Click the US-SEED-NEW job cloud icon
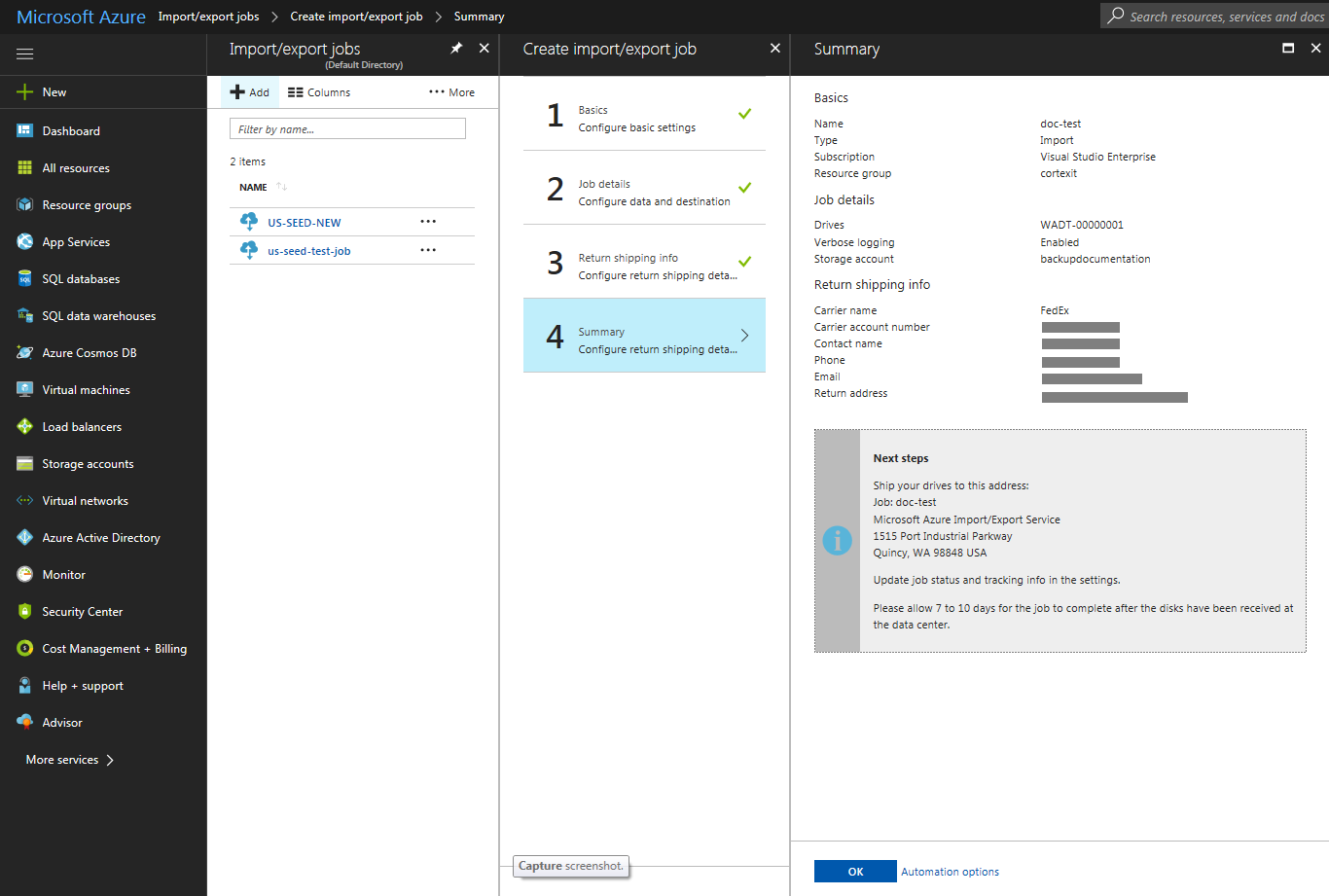Viewport: 1329px width, 896px height. coord(249,222)
